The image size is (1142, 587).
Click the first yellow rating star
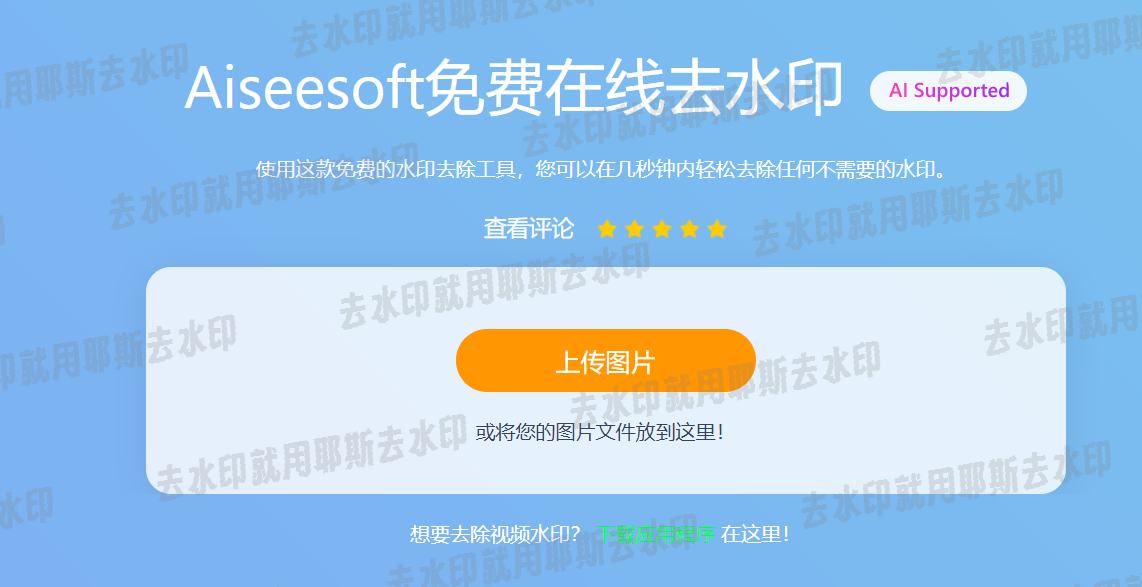pyautogui.click(x=607, y=229)
